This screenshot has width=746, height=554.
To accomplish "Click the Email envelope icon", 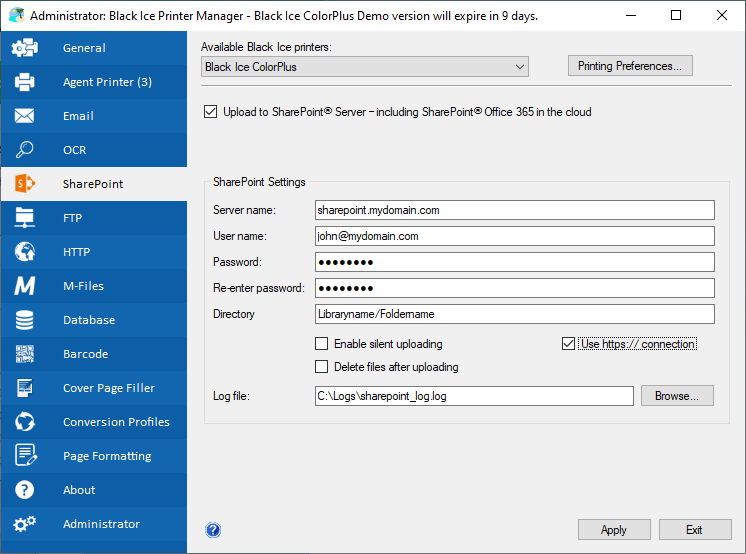I will (24, 116).
